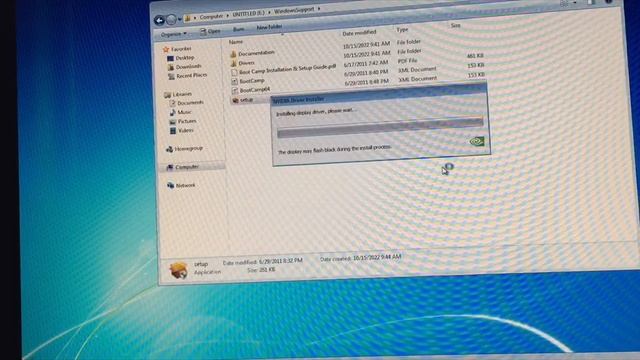Select the Documentation folder icon
The image size is (640, 360).
pyautogui.click(x=233, y=54)
